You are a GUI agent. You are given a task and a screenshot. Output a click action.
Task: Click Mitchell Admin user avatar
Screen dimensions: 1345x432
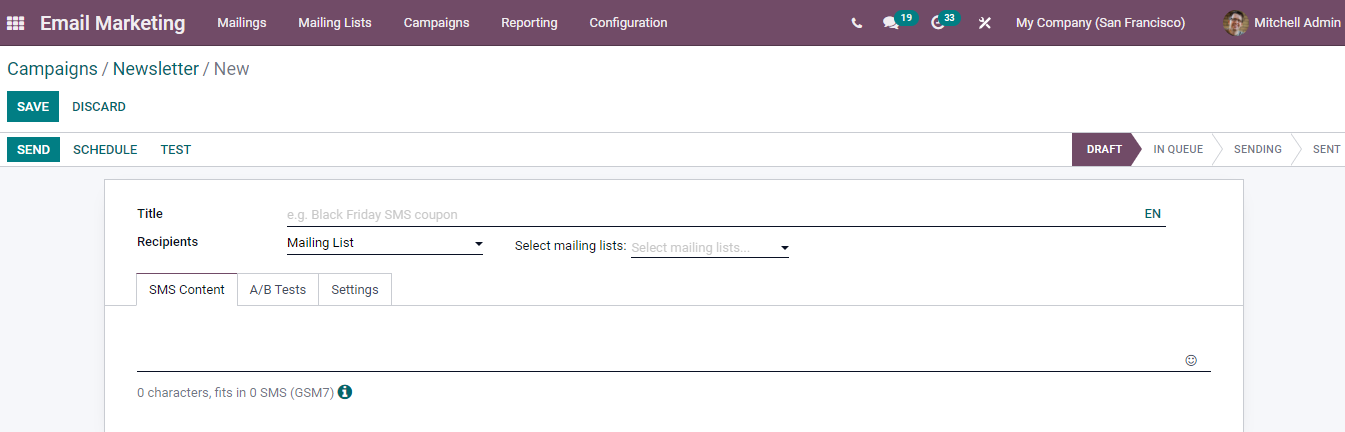(1235, 23)
